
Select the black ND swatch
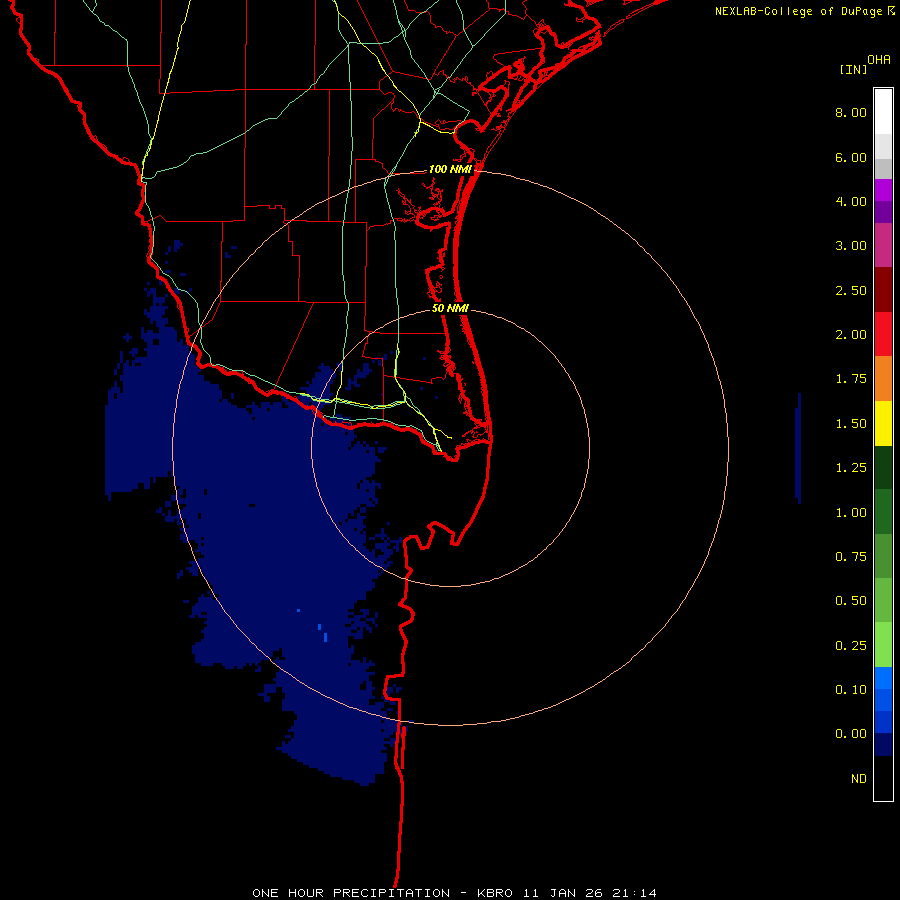(883, 778)
